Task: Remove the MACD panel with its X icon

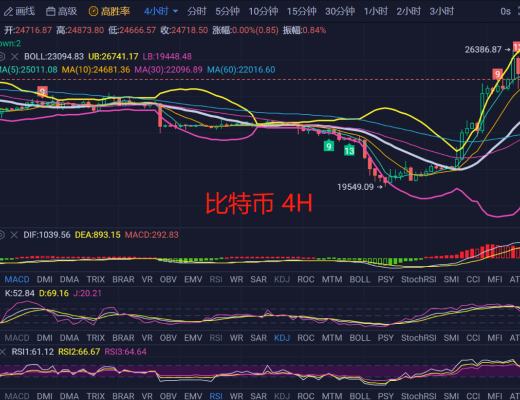Action: 14,235
